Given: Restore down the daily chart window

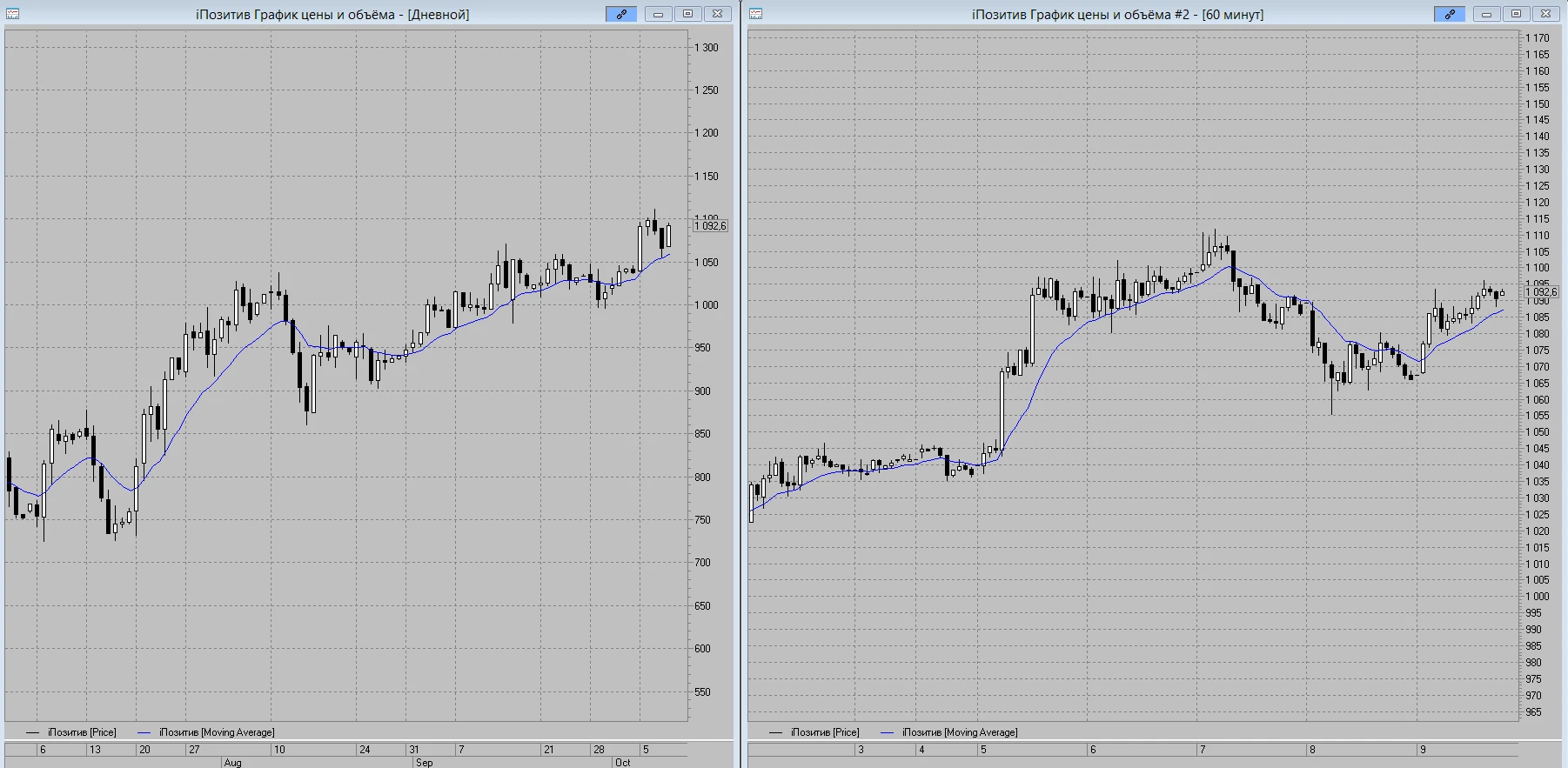Looking at the screenshot, I should click(687, 14).
